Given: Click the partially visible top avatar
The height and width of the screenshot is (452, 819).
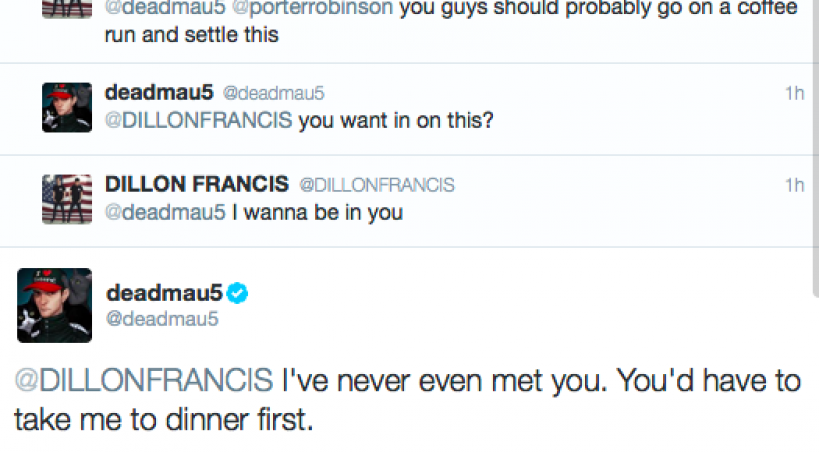Looking at the screenshot, I should tap(67, 8).
